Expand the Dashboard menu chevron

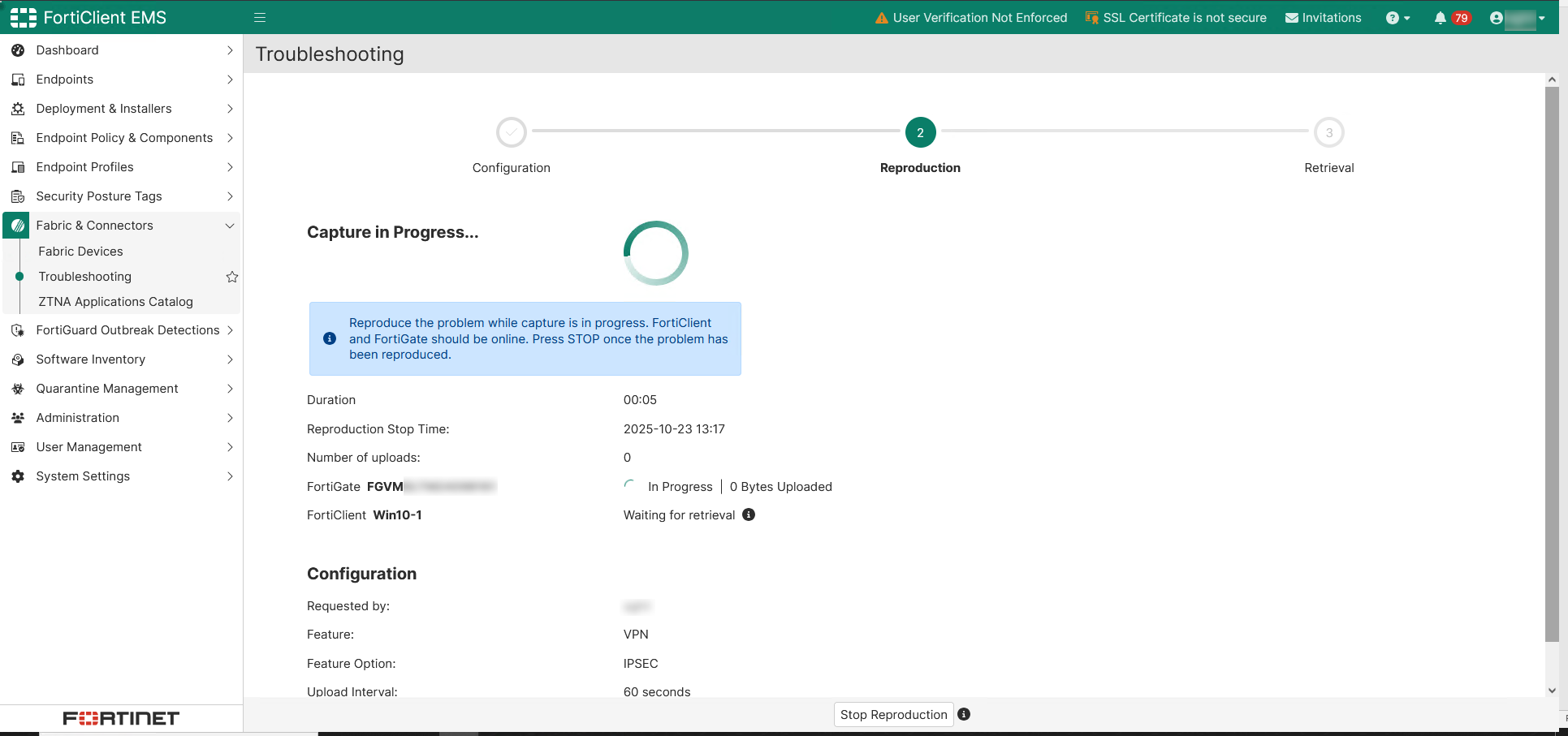click(x=230, y=50)
